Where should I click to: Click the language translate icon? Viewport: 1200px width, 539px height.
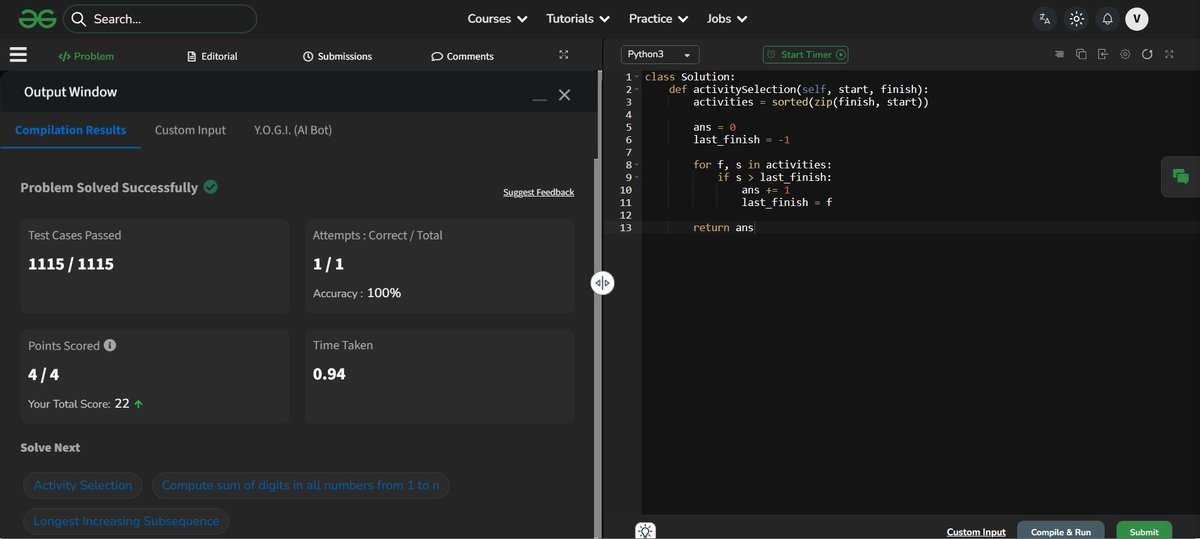click(x=1045, y=19)
